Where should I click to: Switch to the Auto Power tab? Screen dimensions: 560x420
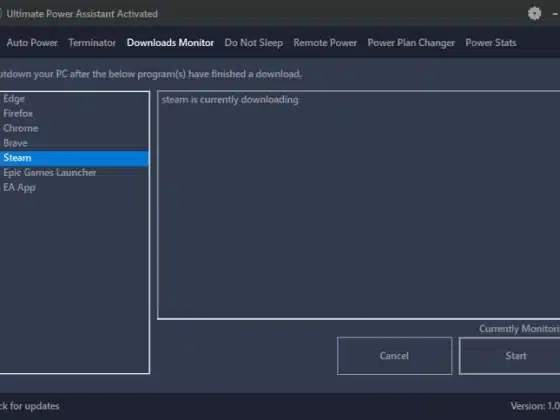32,43
